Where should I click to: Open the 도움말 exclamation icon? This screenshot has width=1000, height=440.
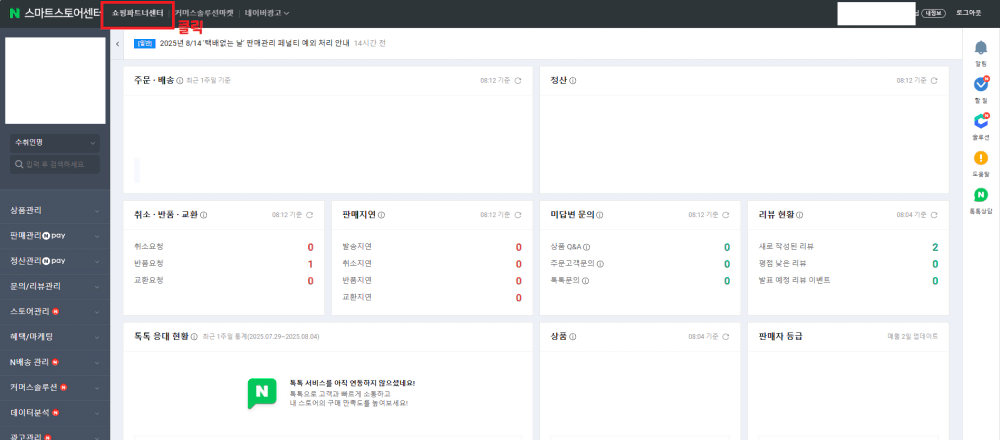coord(981,158)
